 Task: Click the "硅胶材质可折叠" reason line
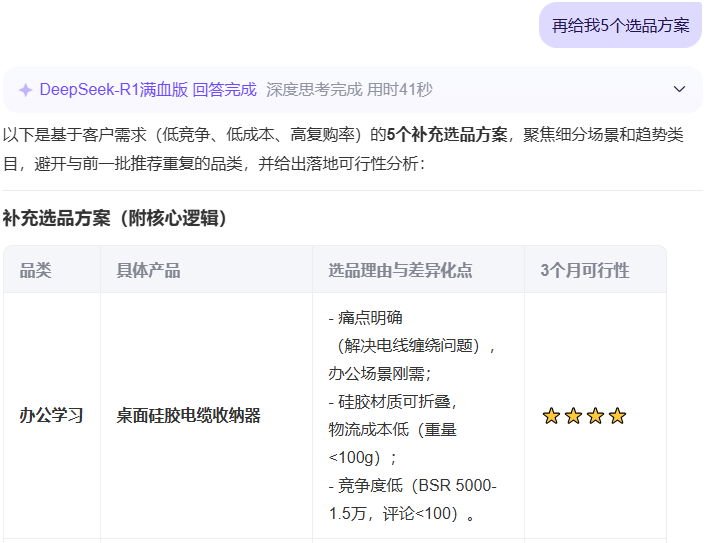point(393,401)
